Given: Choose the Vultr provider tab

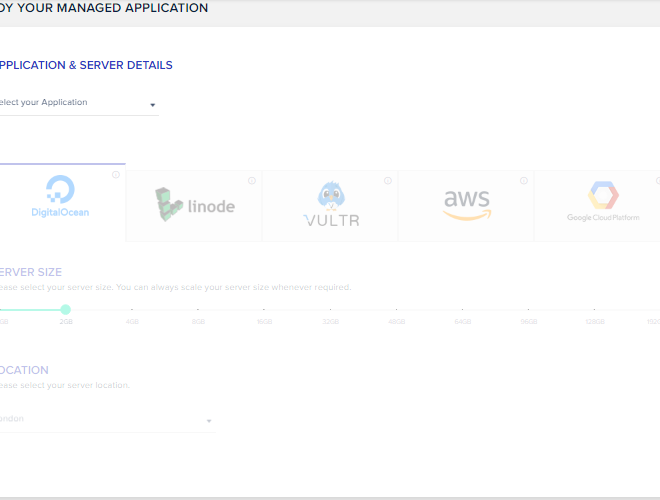Looking at the screenshot, I should (330, 206).
